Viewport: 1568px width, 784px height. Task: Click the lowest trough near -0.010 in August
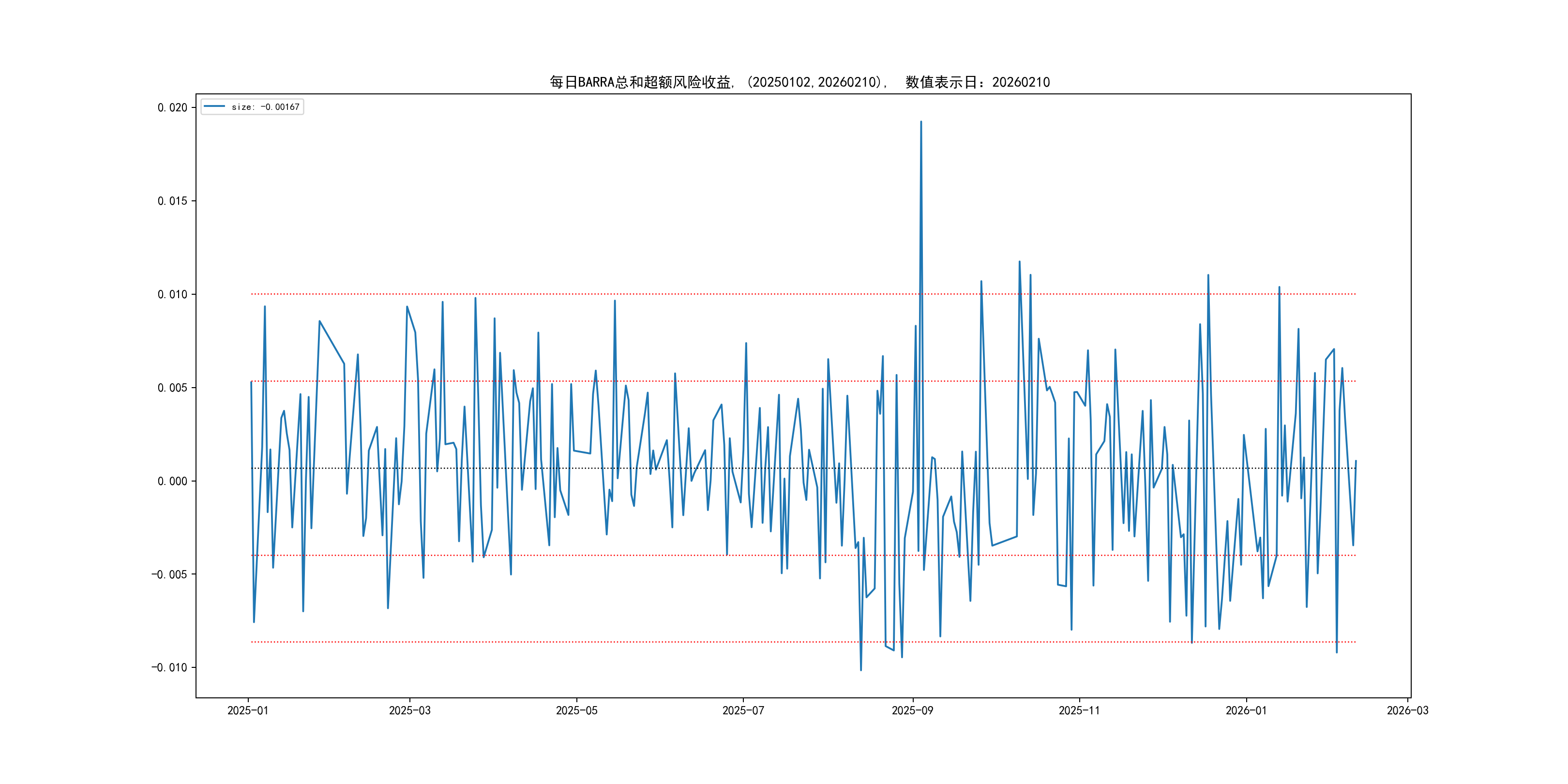click(x=860, y=670)
